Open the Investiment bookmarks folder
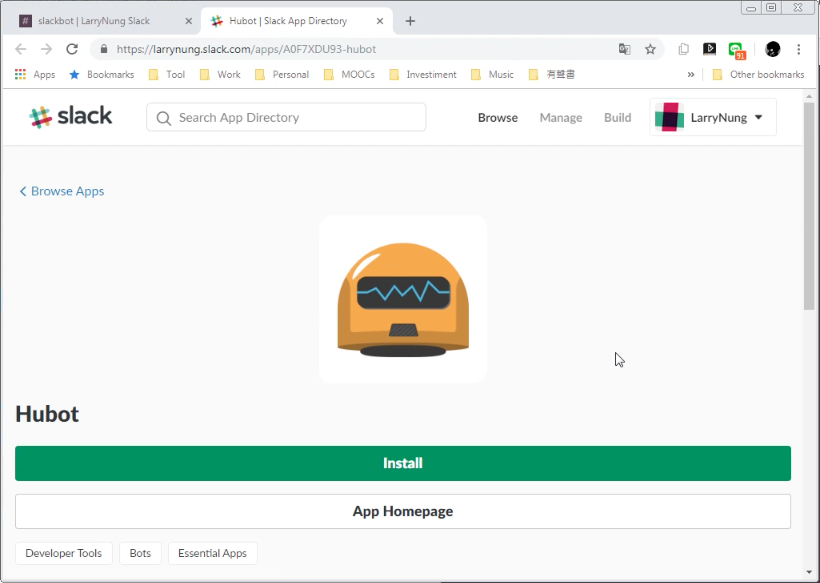This screenshot has width=820, height=583. (x=423, y=75)
